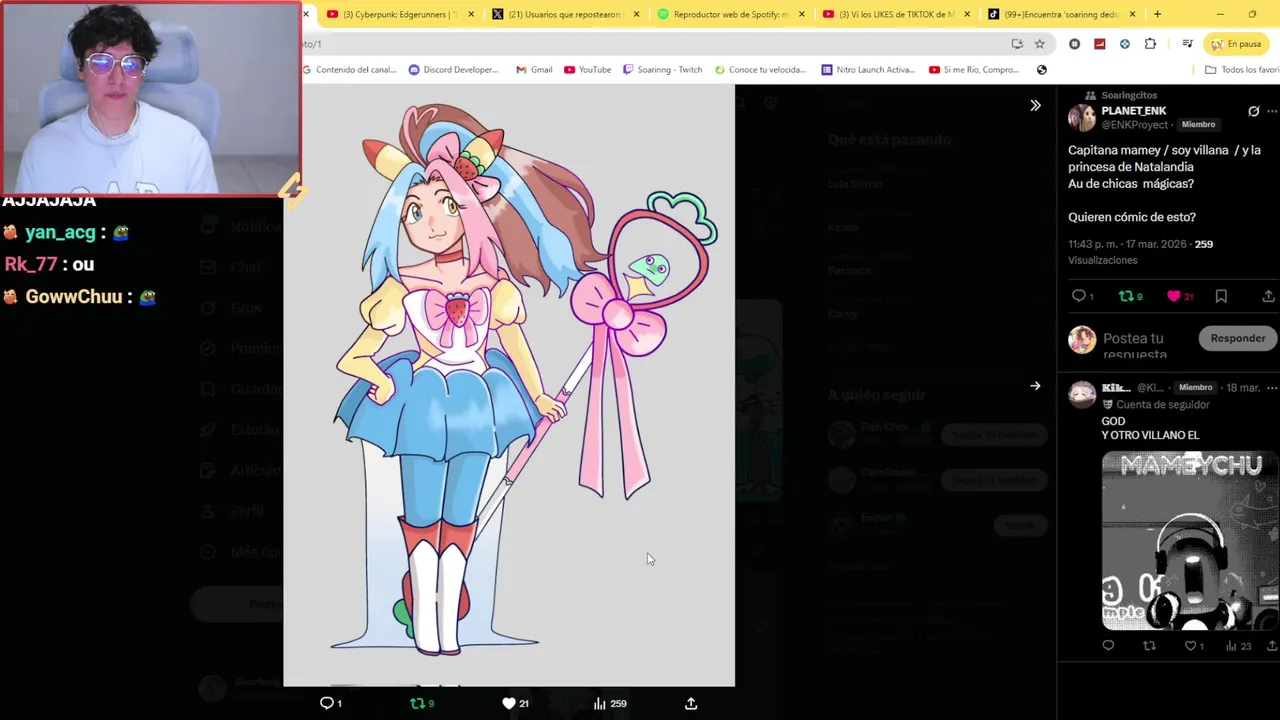
Task: Open the Discord Developer bookmark
Action: [453, 70]
